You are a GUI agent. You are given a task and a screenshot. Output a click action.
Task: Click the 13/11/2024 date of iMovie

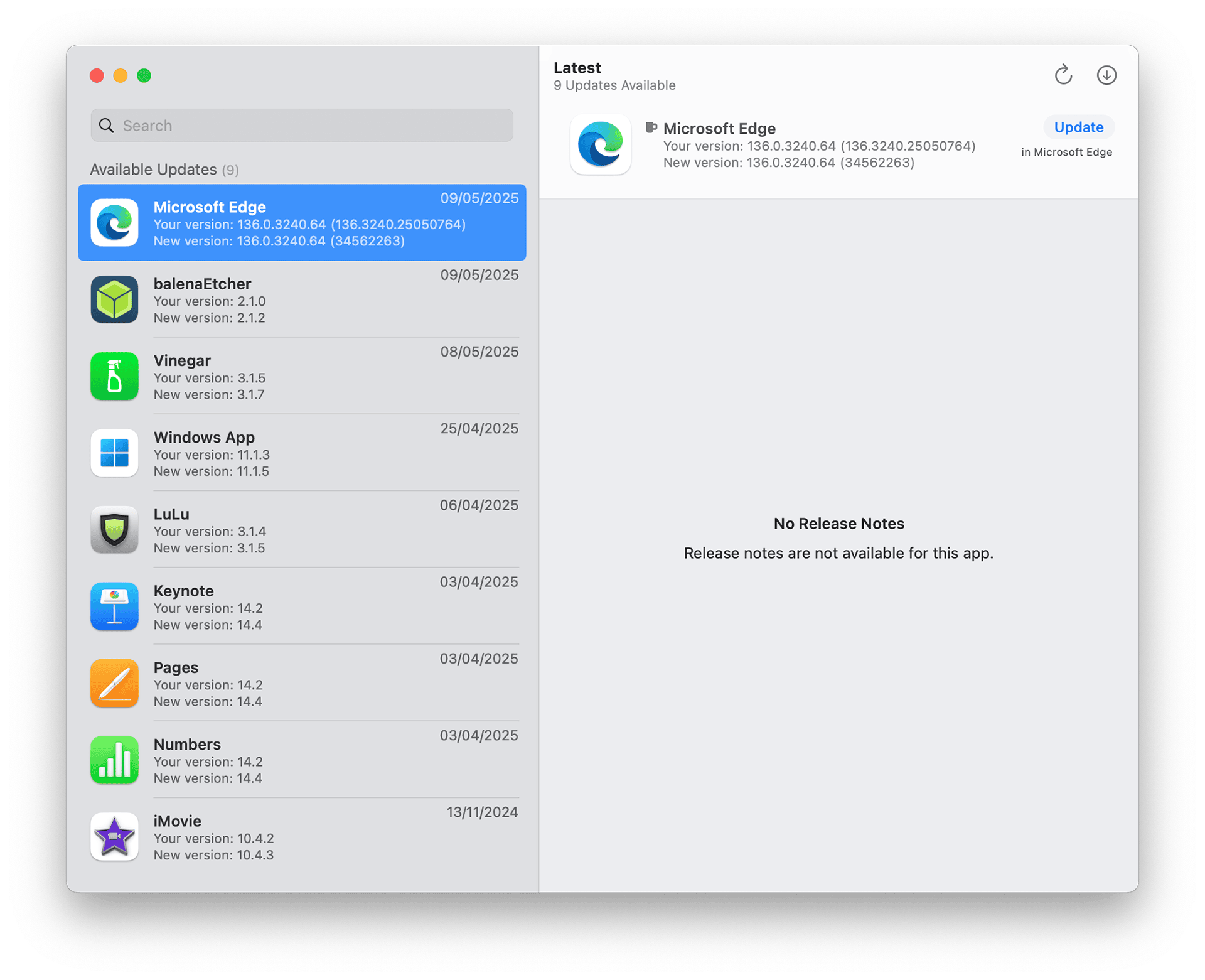[482, 812]
